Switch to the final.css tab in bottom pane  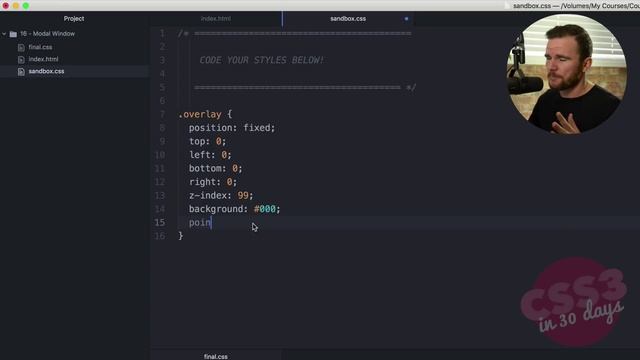tap(216, 356)
